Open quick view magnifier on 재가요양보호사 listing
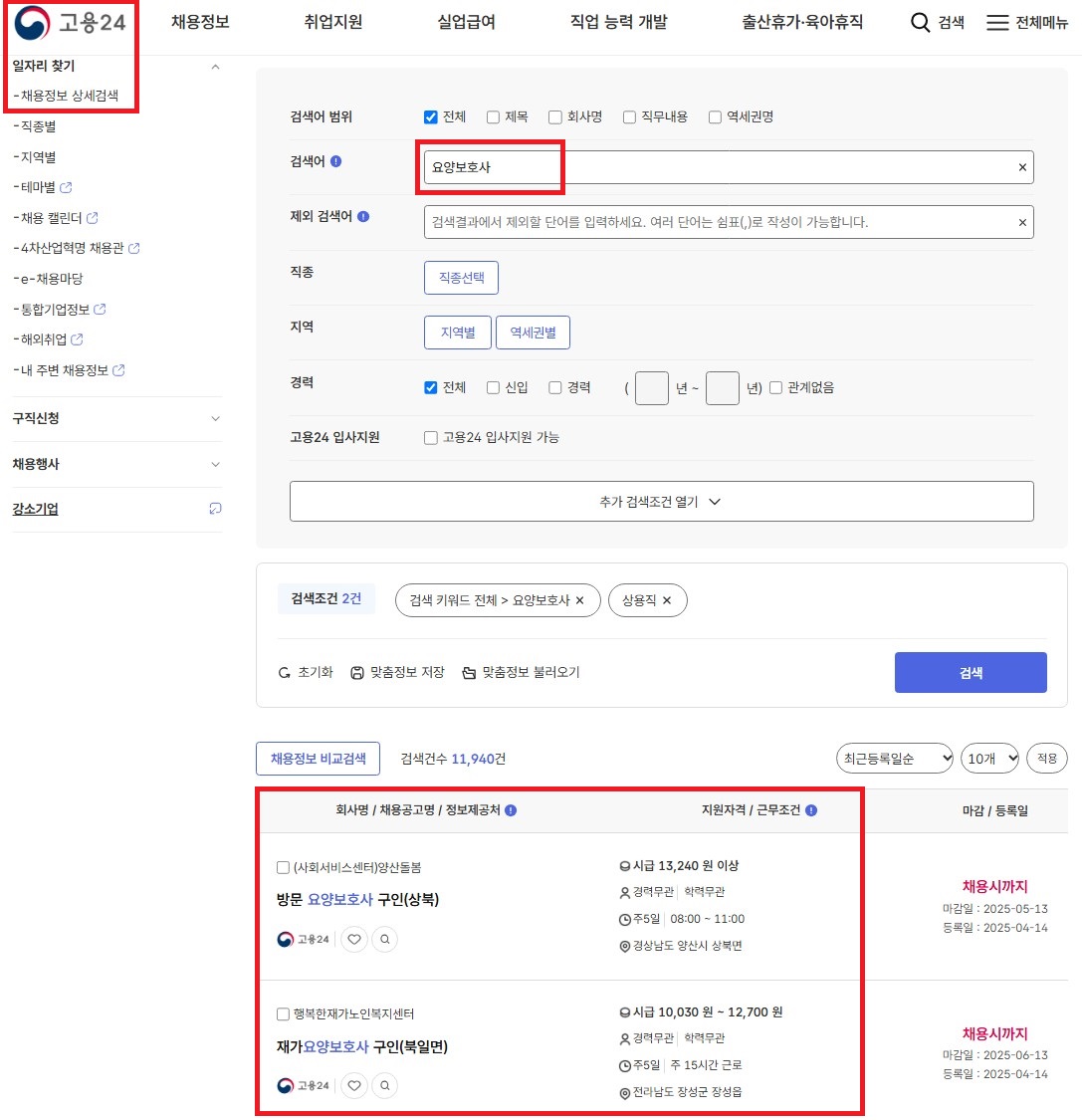The image size is (1082, 1120). (x=384, y=1085)
